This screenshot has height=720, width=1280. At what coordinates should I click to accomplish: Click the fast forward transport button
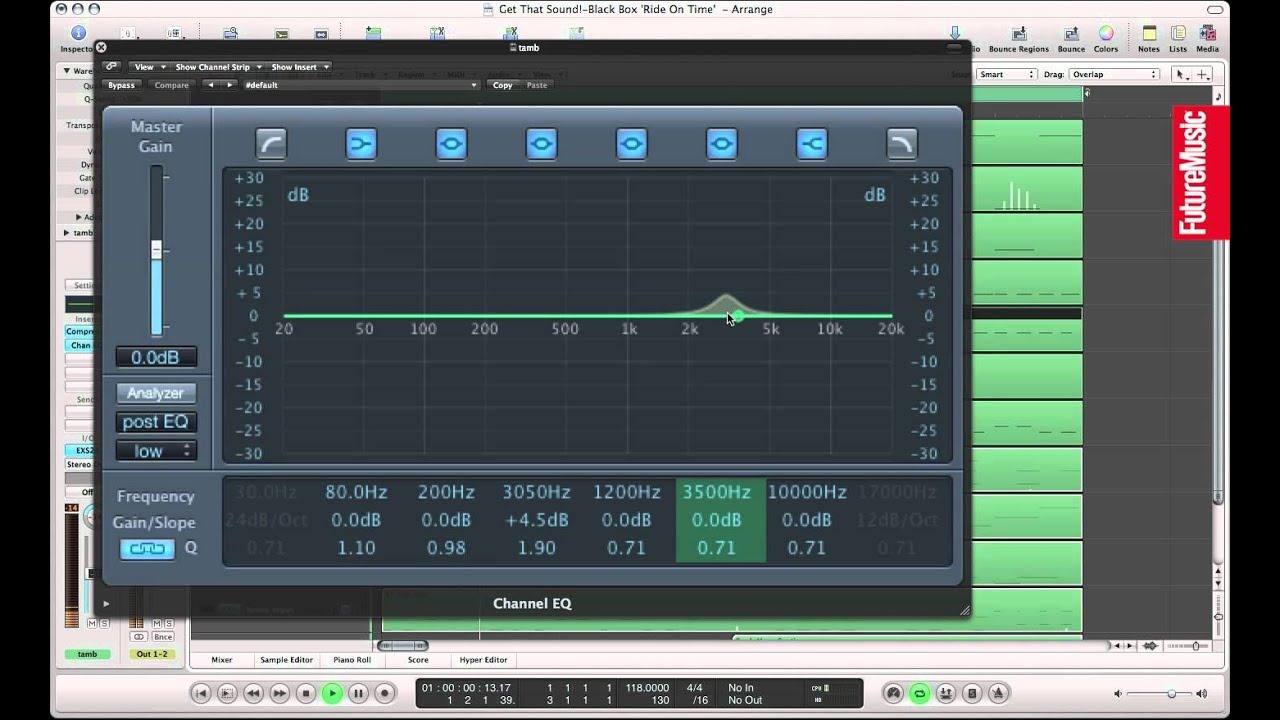pos(280,693)
